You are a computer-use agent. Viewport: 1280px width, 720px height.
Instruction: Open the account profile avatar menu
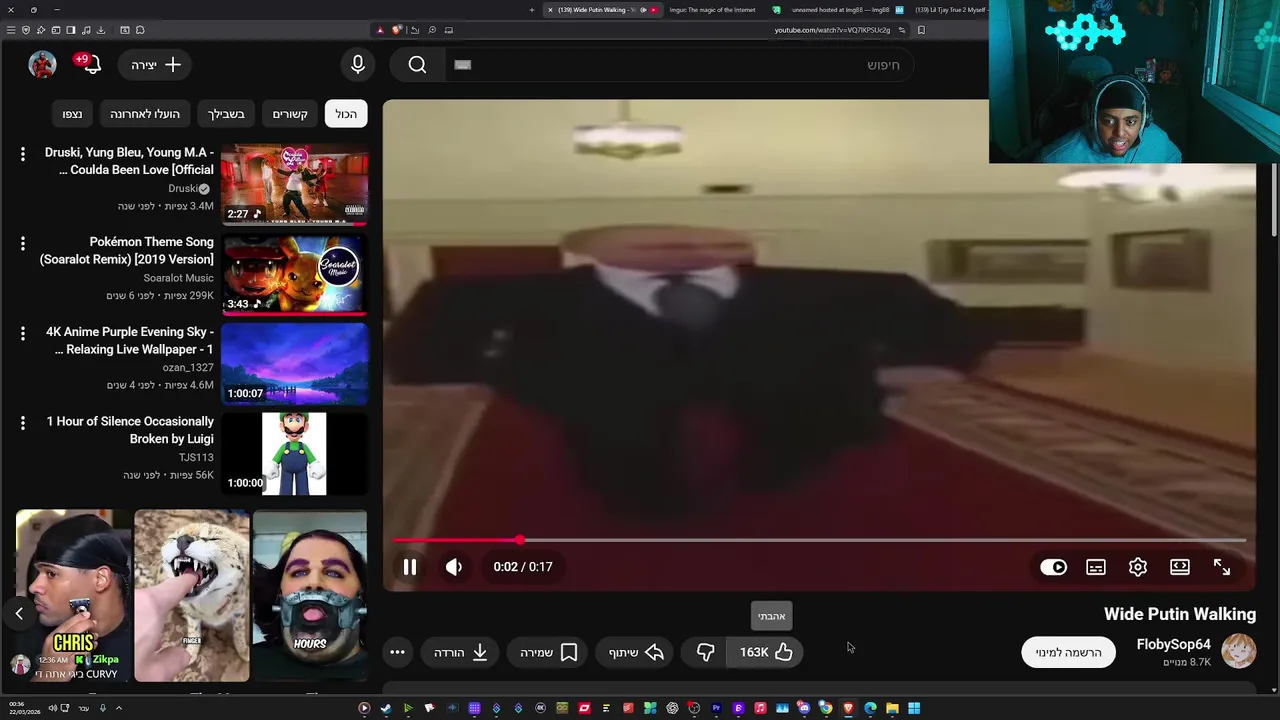click(42, 65)
